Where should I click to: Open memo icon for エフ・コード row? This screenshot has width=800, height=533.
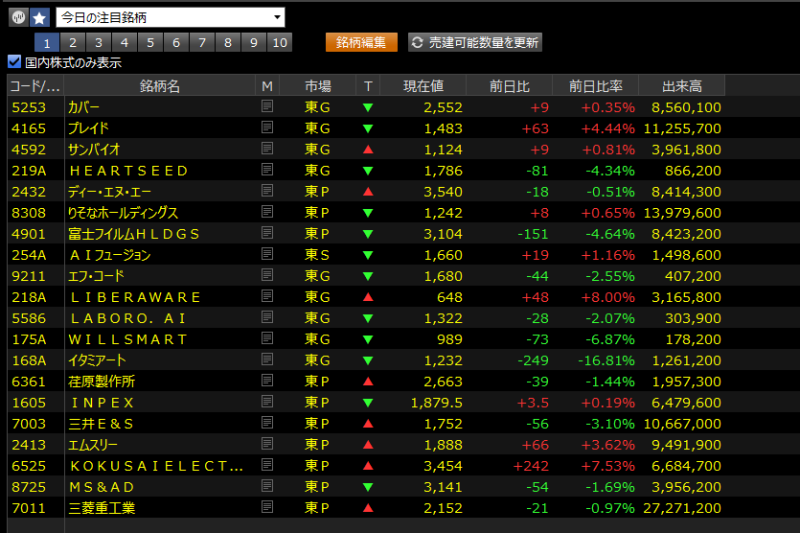[267, 275]
